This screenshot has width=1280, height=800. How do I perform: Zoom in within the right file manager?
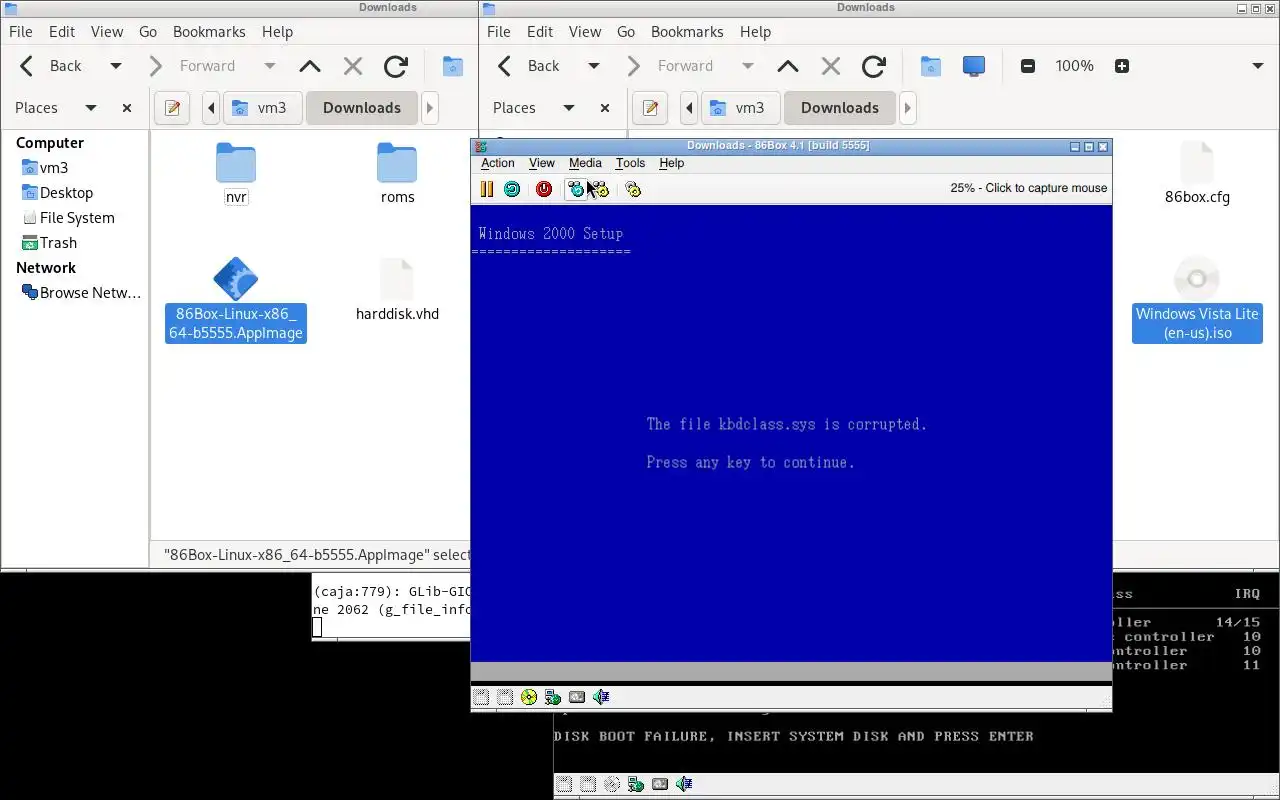pos(1122,66)
